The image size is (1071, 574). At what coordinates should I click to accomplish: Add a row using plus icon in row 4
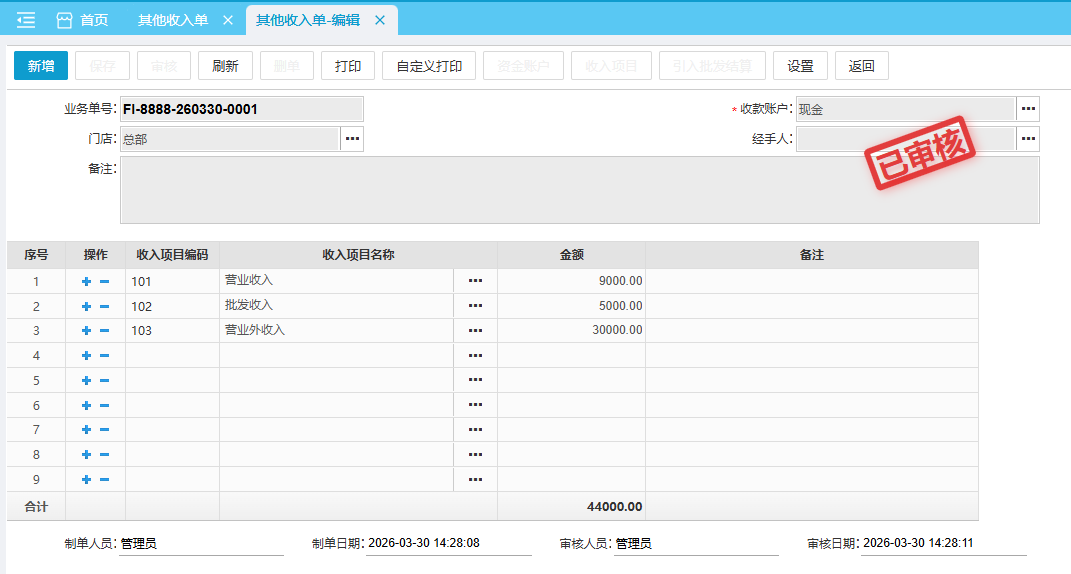(x=86, y=356)
